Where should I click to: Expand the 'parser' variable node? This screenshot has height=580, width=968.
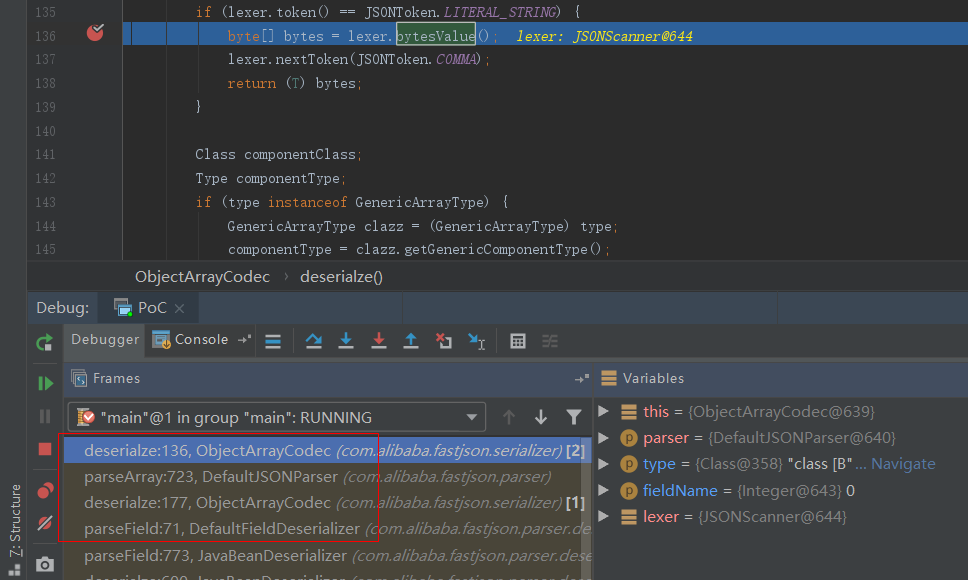(x=603, y=438)
